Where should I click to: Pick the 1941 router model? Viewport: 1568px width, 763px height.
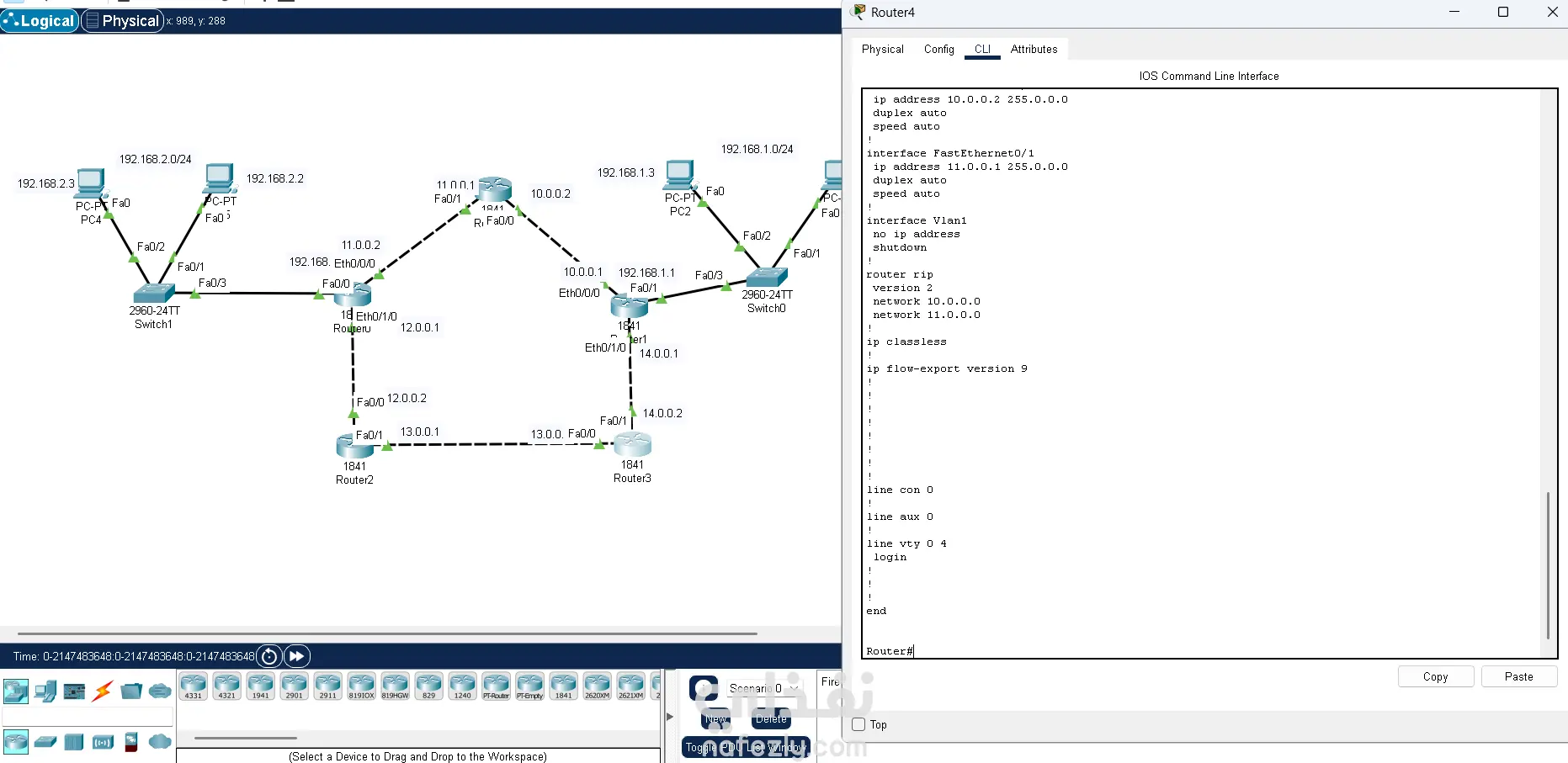click(261, 686)
